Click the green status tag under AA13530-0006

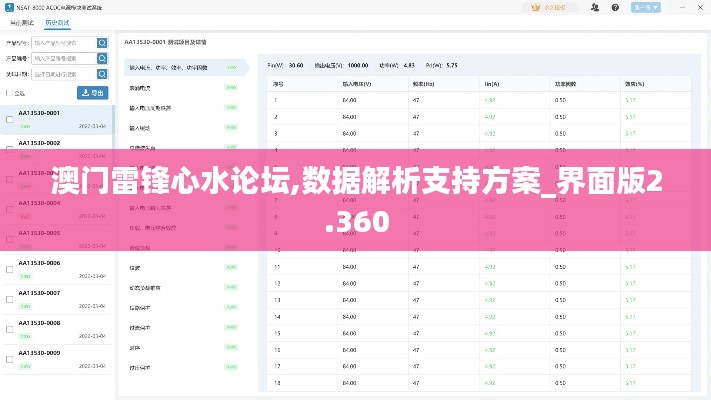click(x=25, y=276)
